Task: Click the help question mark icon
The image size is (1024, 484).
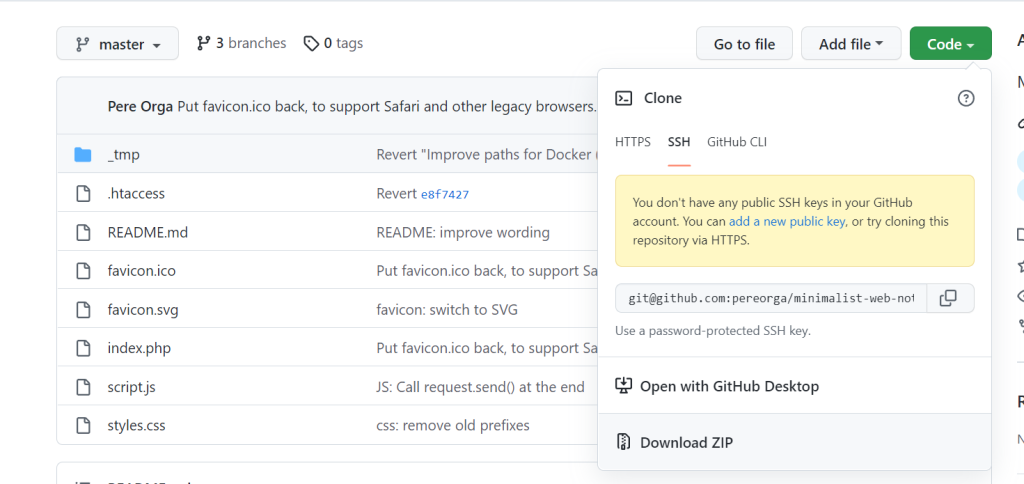Action: click(x=965, y=98)
